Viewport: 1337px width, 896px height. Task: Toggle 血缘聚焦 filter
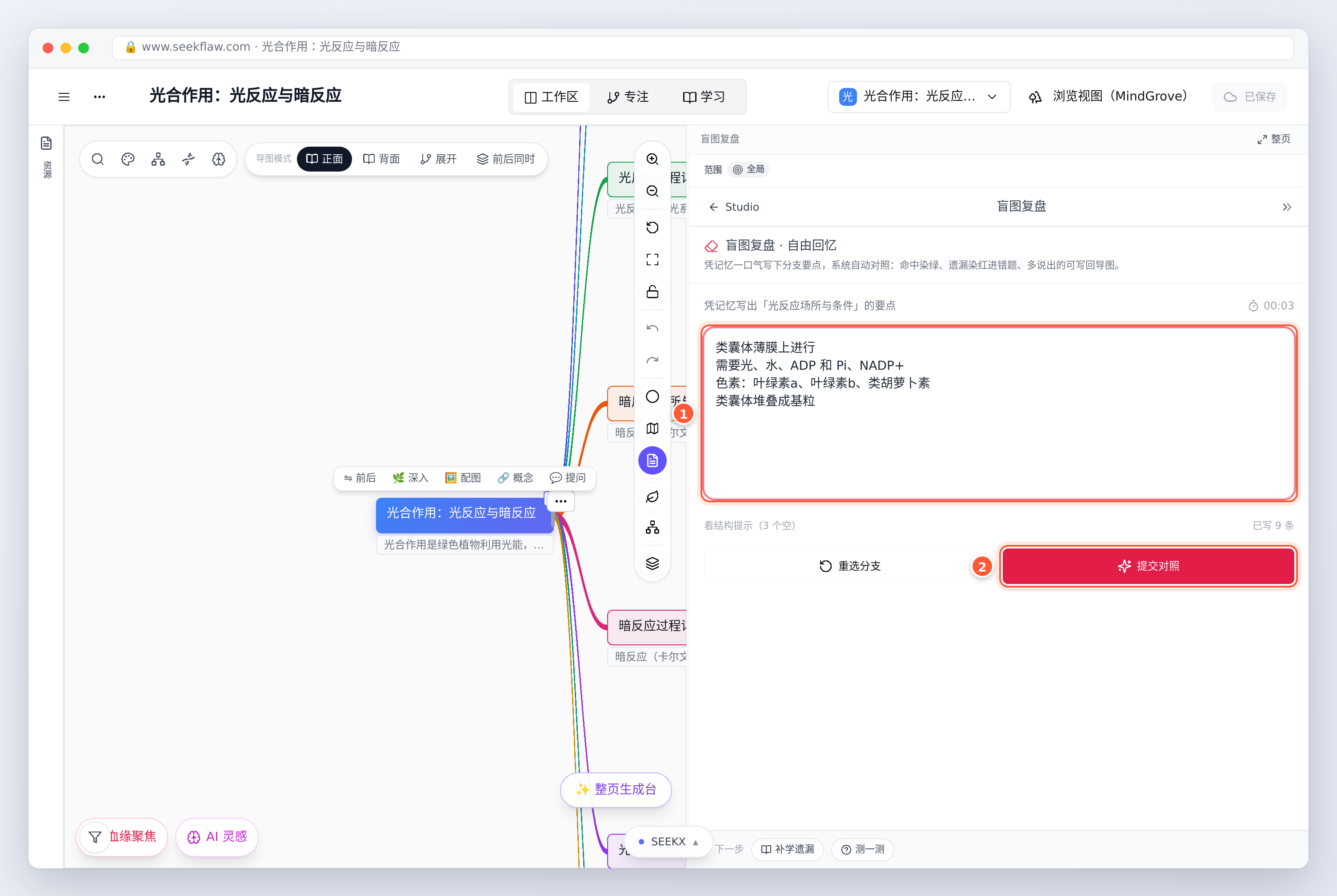pos(122,838)
